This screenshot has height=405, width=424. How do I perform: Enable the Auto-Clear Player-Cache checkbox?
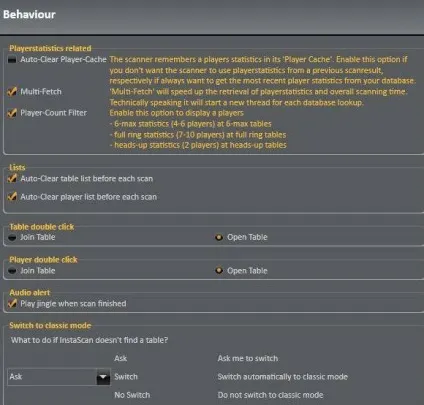pyautogui.click(x=12, y=60)
